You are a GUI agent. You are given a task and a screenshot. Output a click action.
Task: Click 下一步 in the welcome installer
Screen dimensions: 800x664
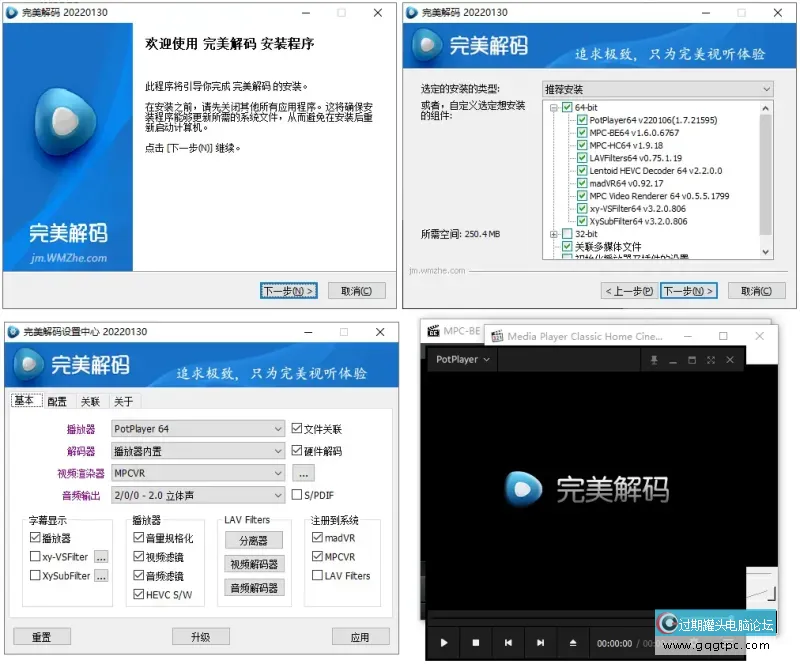[289, 291]
